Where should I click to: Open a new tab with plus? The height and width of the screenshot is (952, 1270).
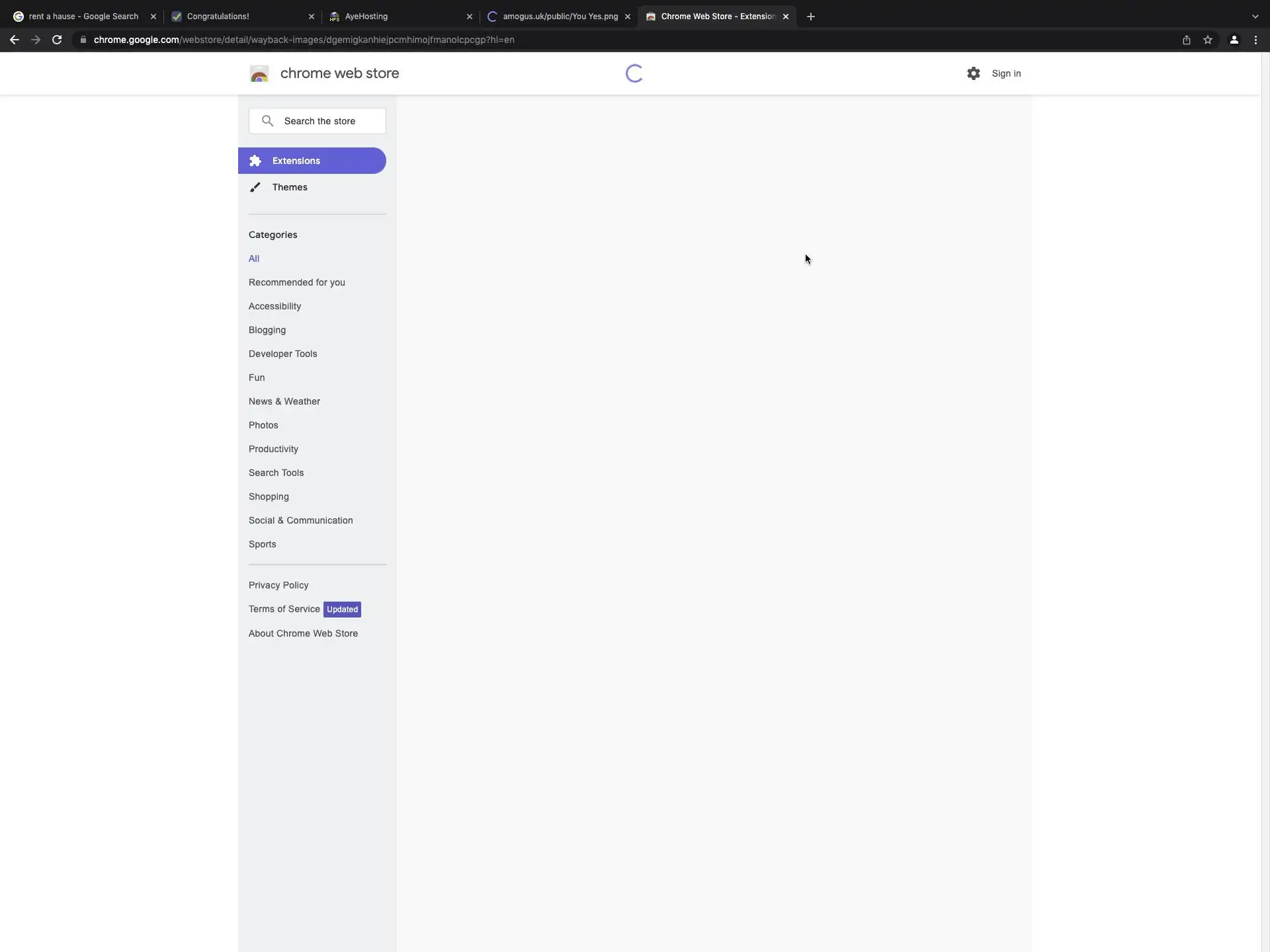(811, 17)
